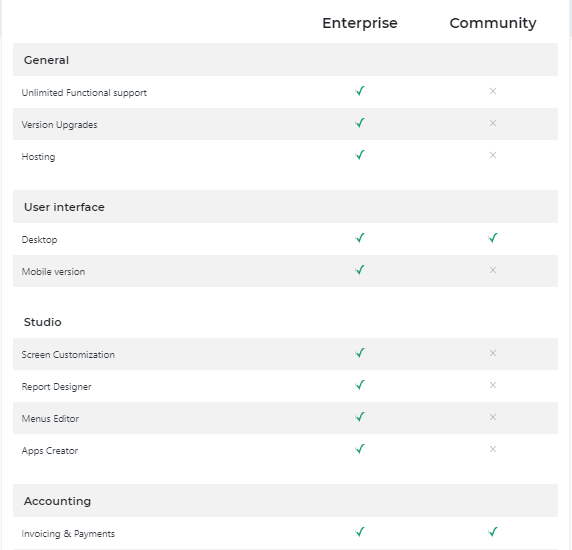Click Enterprise checkmark for Menus Editor
The width and height of the screenshot is (572, 550).
[360, 417]
